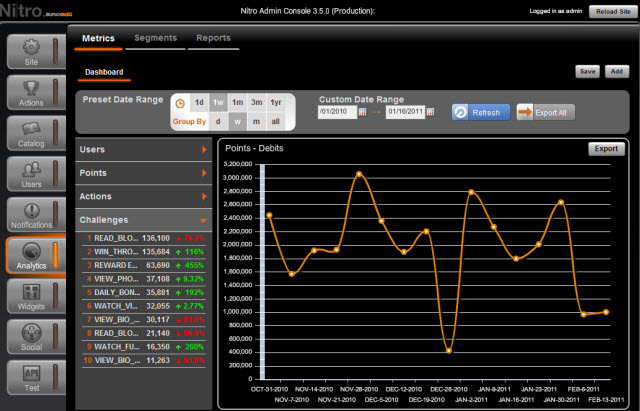Select the Widgets sidebar icon

(x=32, y=295)
